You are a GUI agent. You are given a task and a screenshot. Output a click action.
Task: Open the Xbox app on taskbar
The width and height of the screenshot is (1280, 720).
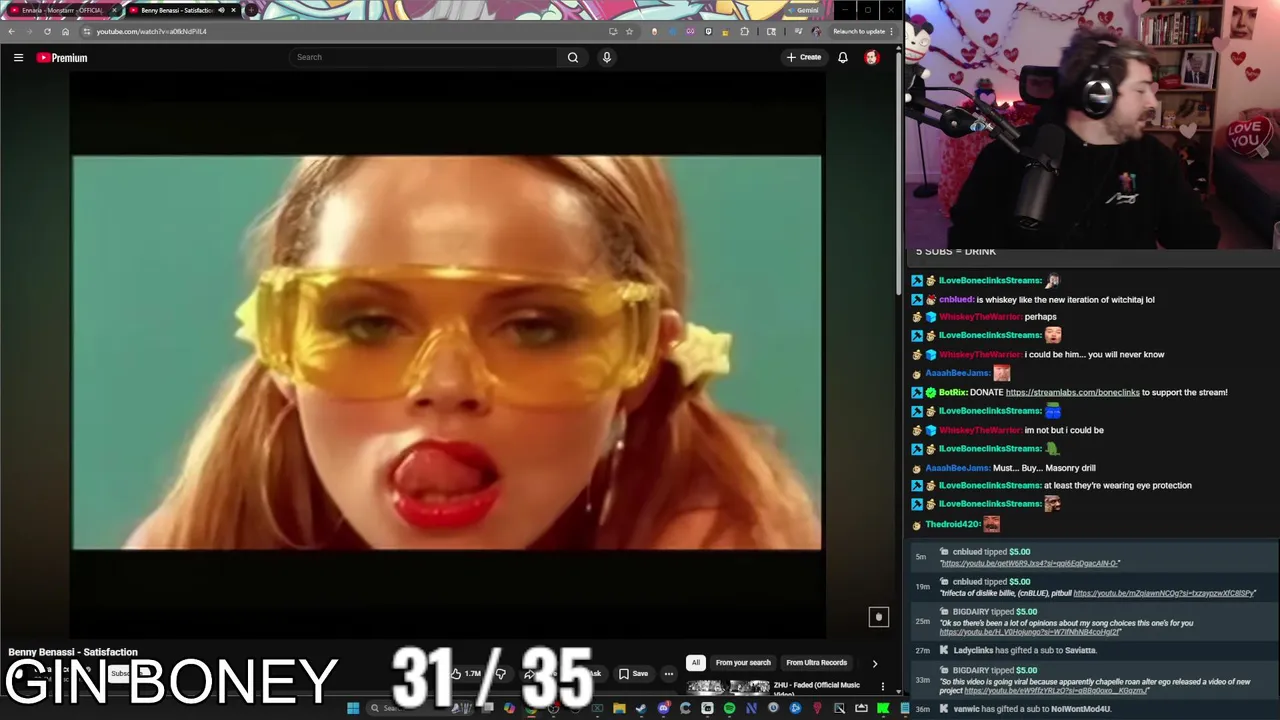coord(597,708)
